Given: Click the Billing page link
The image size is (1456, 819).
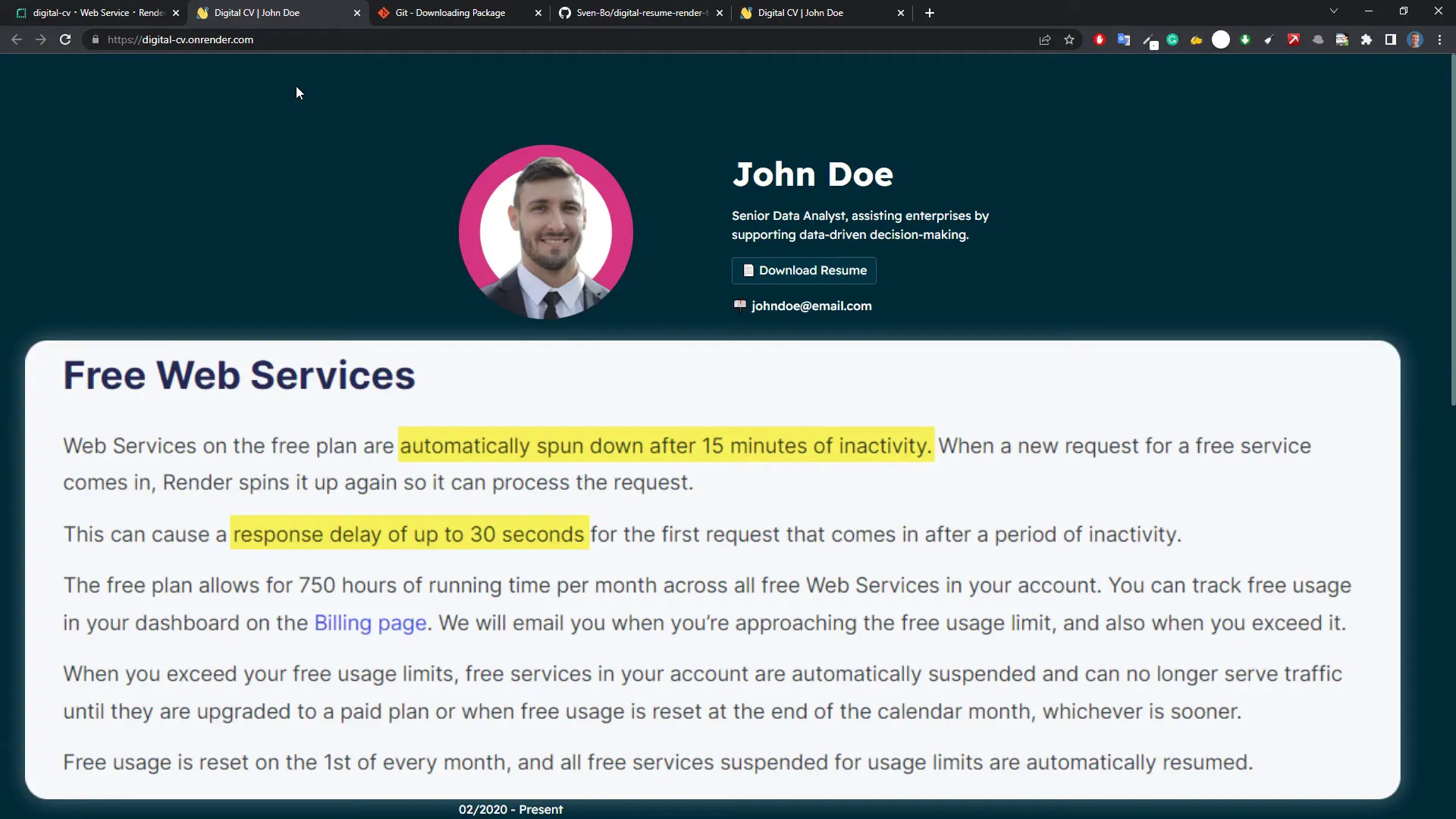Looking at the screenshot, I should (x=370, y=623).
